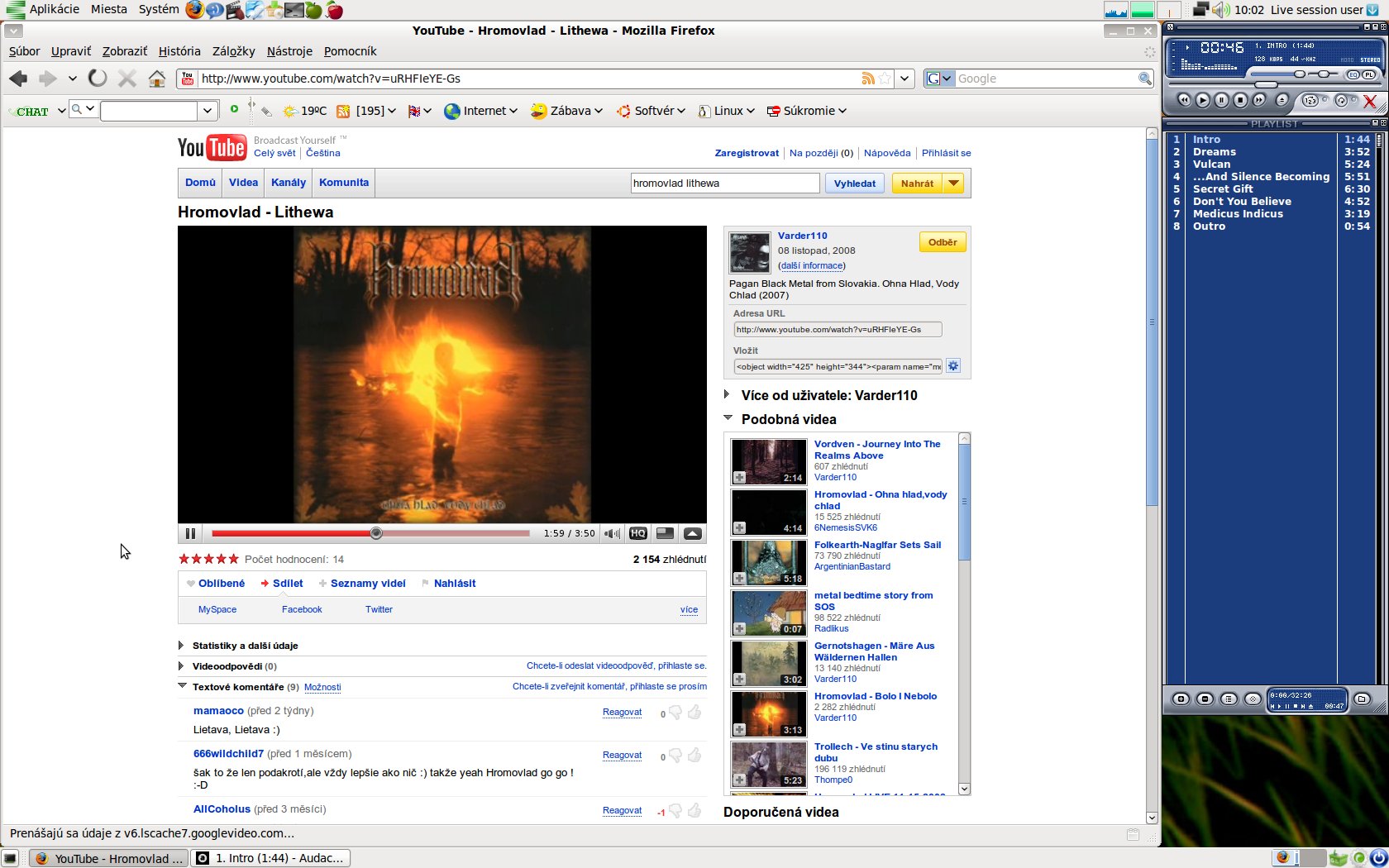
Task: Toggle the PL playlist window in Audacious
Action: point(1369,74)
